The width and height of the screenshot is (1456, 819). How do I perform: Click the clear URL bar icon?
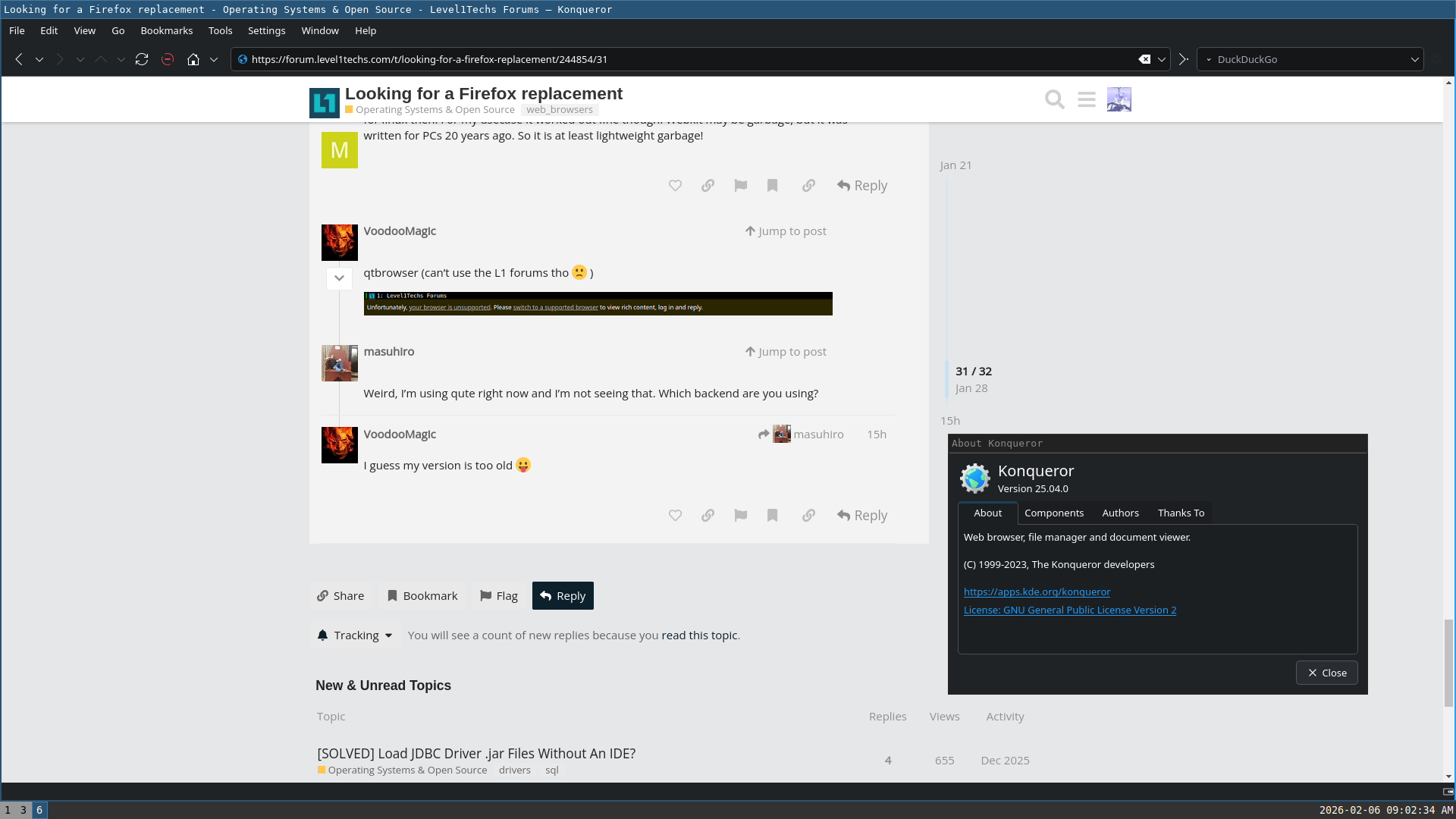click(x=1144, y=59)
